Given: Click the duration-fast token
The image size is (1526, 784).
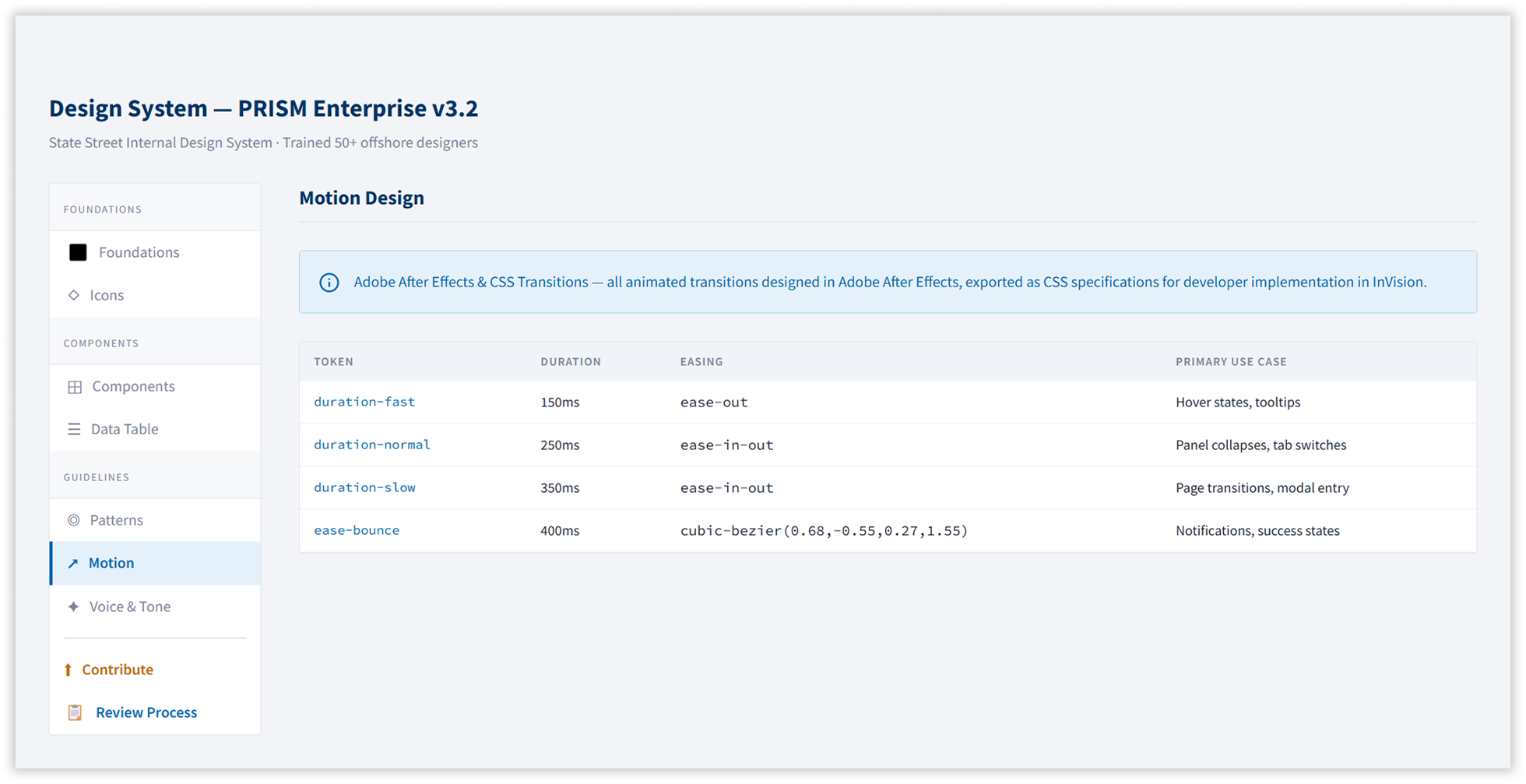Looking at the screenshot, I should tap(364, 402).
